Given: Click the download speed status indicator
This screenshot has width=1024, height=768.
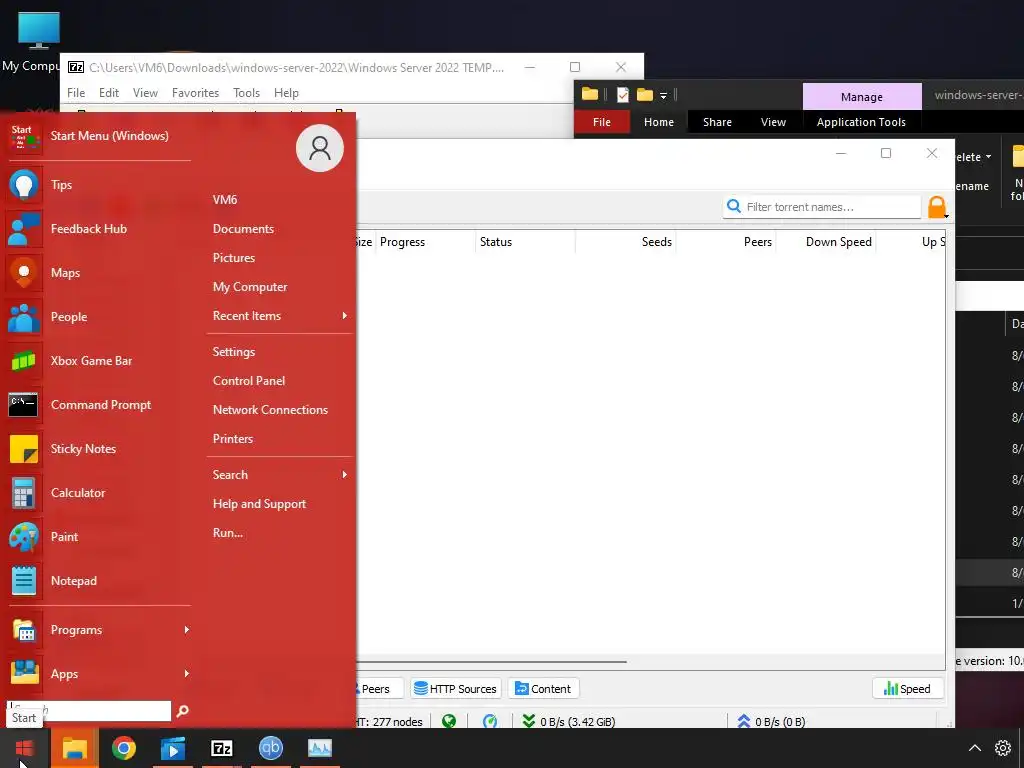Looking at the screenshot, I should (x=569, y=722).
